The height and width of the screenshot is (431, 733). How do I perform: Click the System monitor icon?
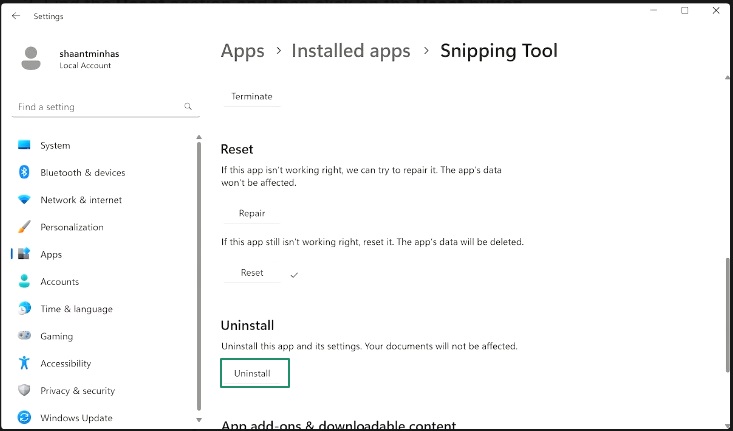[x=24, y=145]
